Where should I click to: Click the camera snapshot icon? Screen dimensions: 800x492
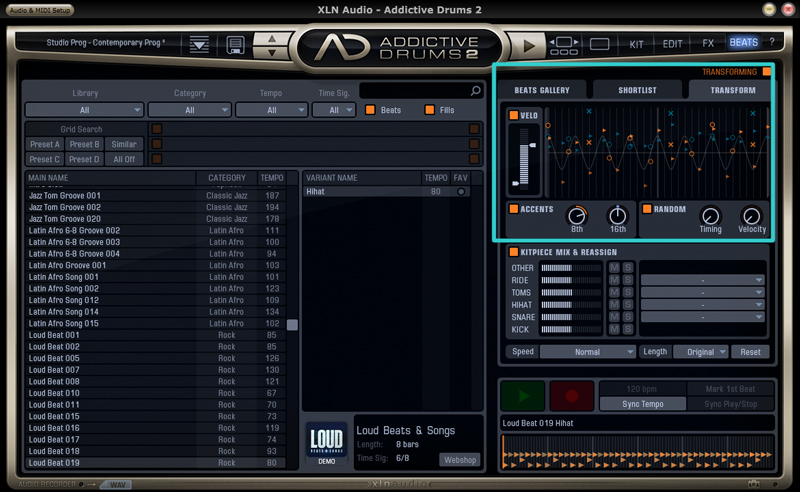(754, 483)
